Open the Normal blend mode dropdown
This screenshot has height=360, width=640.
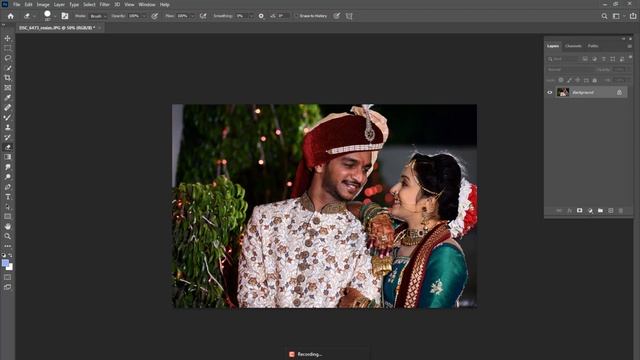(570, 70)
